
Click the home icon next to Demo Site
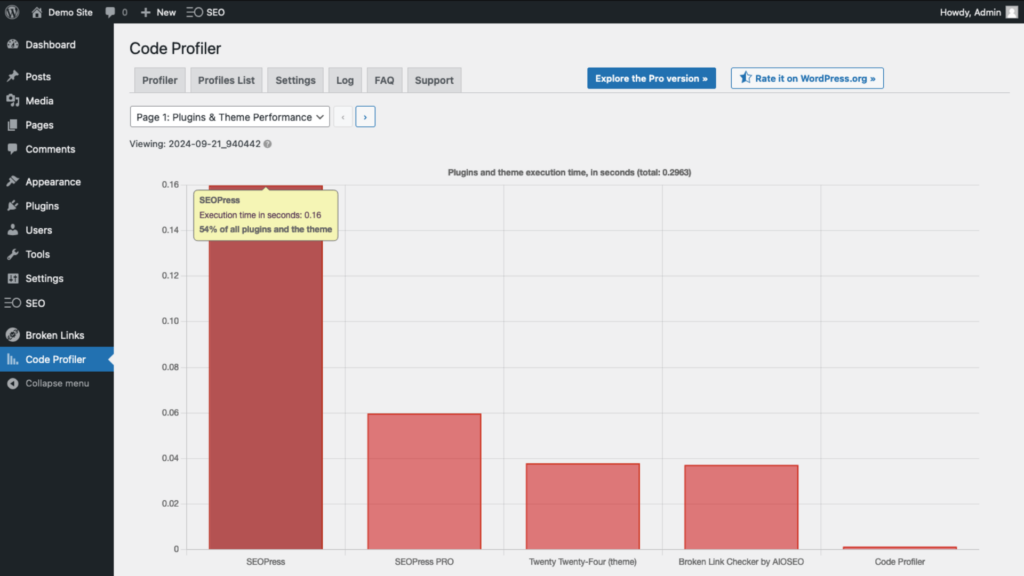(x=37, y=12)
